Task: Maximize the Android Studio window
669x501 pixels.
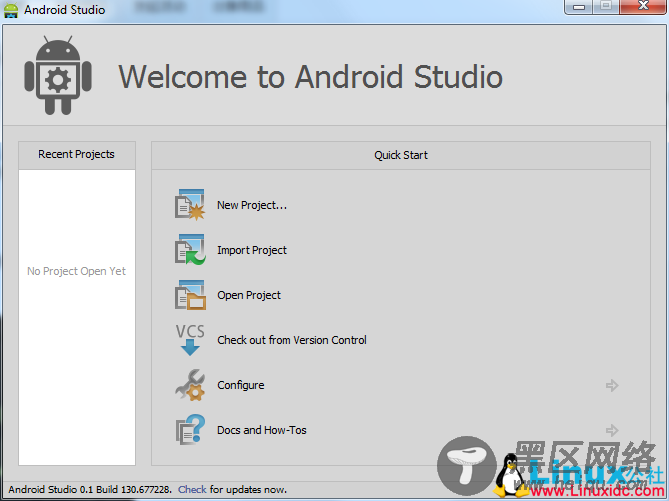Action: 605,7
